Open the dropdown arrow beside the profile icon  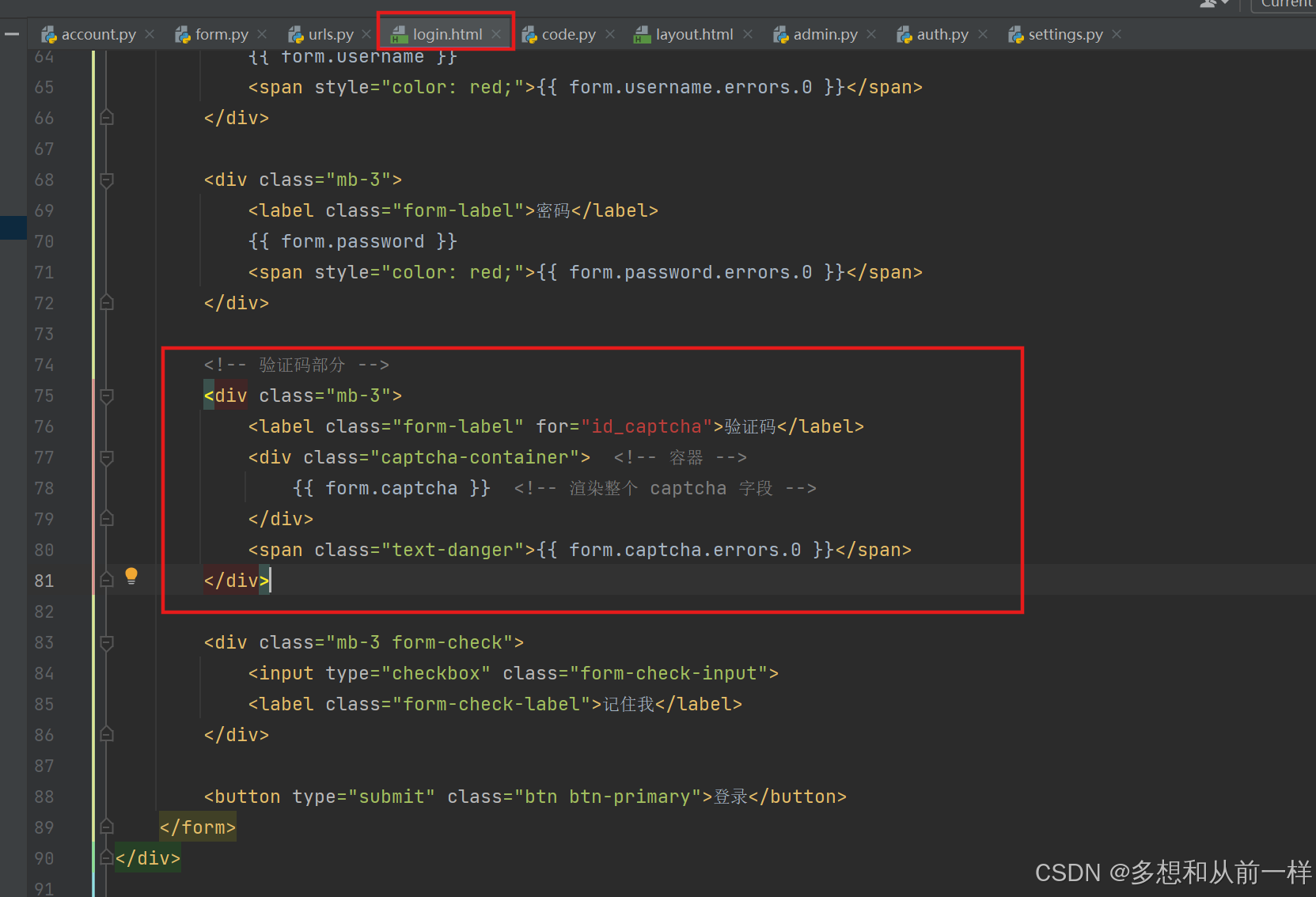click(1224, 5)
